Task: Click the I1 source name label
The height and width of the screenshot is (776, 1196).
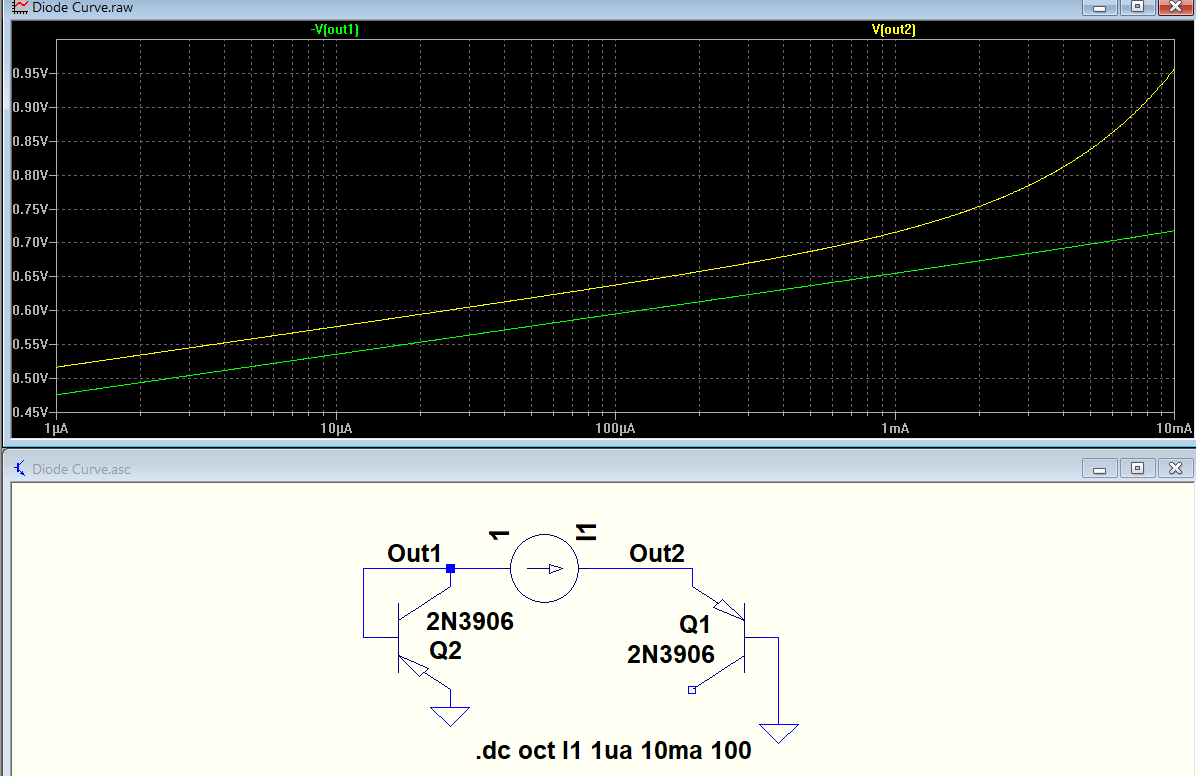Action: click(x=586, y=533)
